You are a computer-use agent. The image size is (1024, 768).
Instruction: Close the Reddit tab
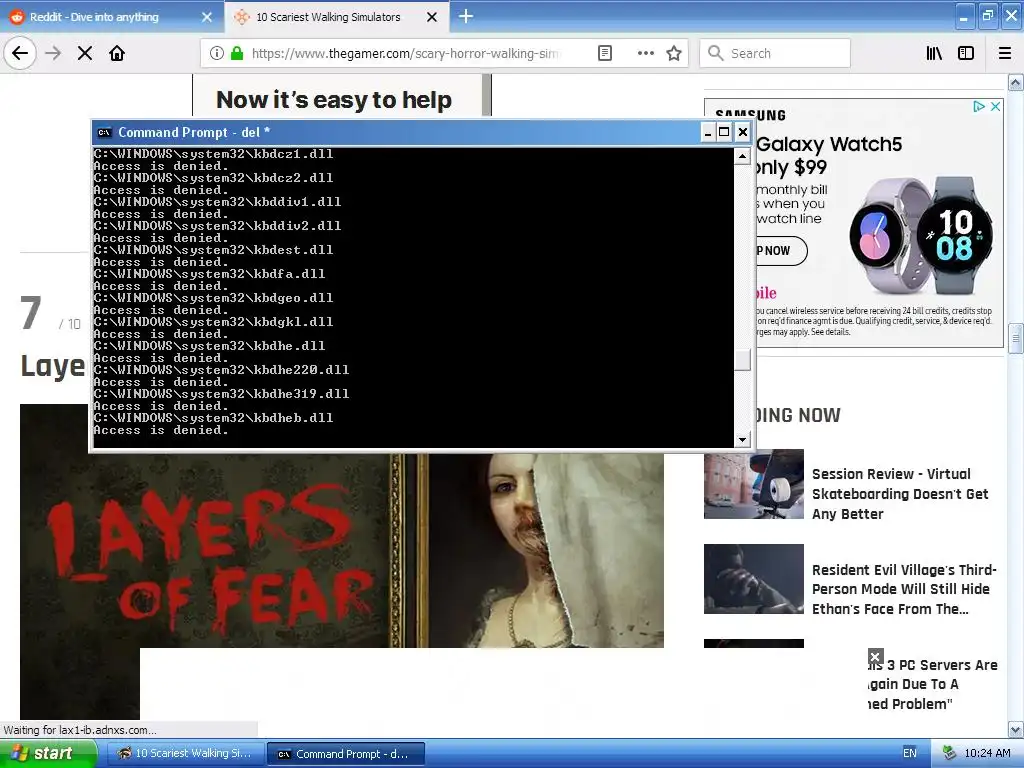207,17
